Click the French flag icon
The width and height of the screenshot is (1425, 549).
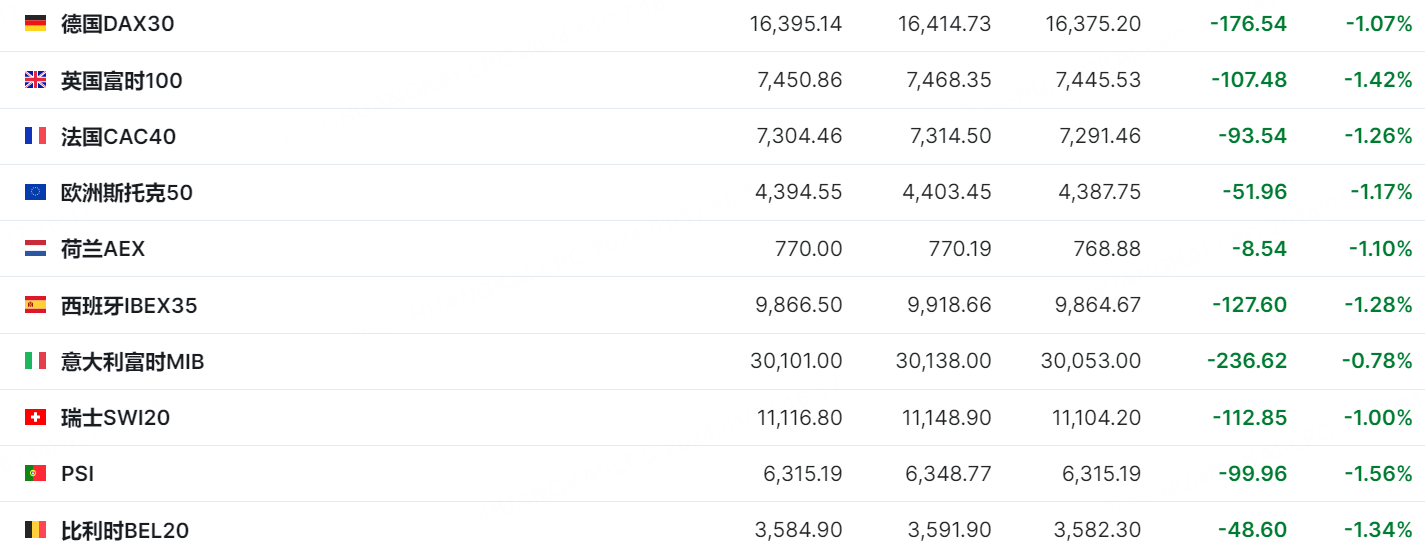tap(35, 136)
